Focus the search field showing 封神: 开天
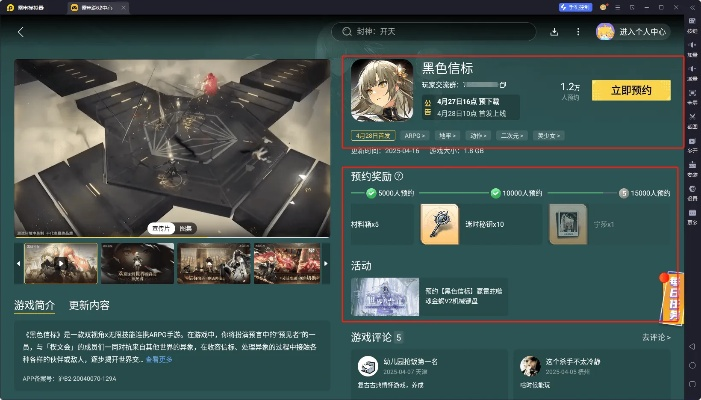This screenshot has width=701, height=400. (x=434, y=32)
